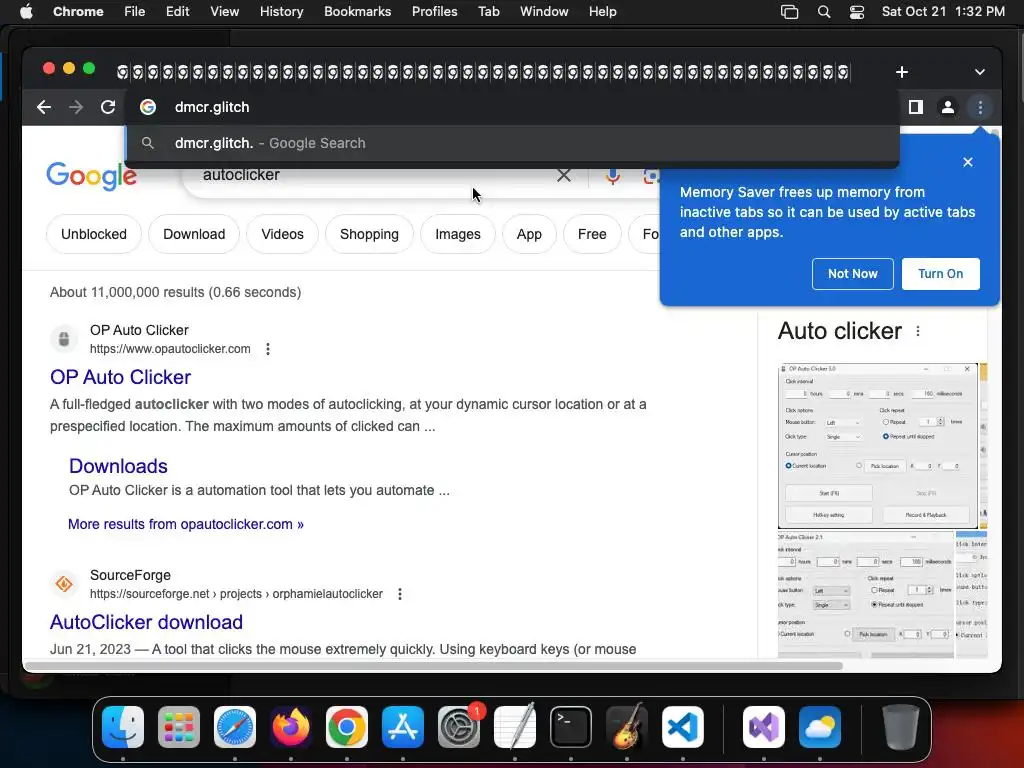Close the Memory Saver popup
Image resolution: width=1024 pixels, height=768 pixels.
968,162
